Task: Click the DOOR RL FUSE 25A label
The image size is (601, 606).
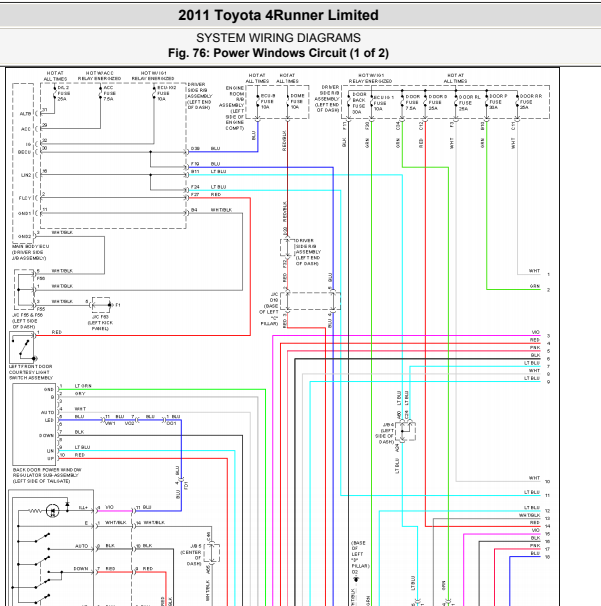Action: coord(469,103)
